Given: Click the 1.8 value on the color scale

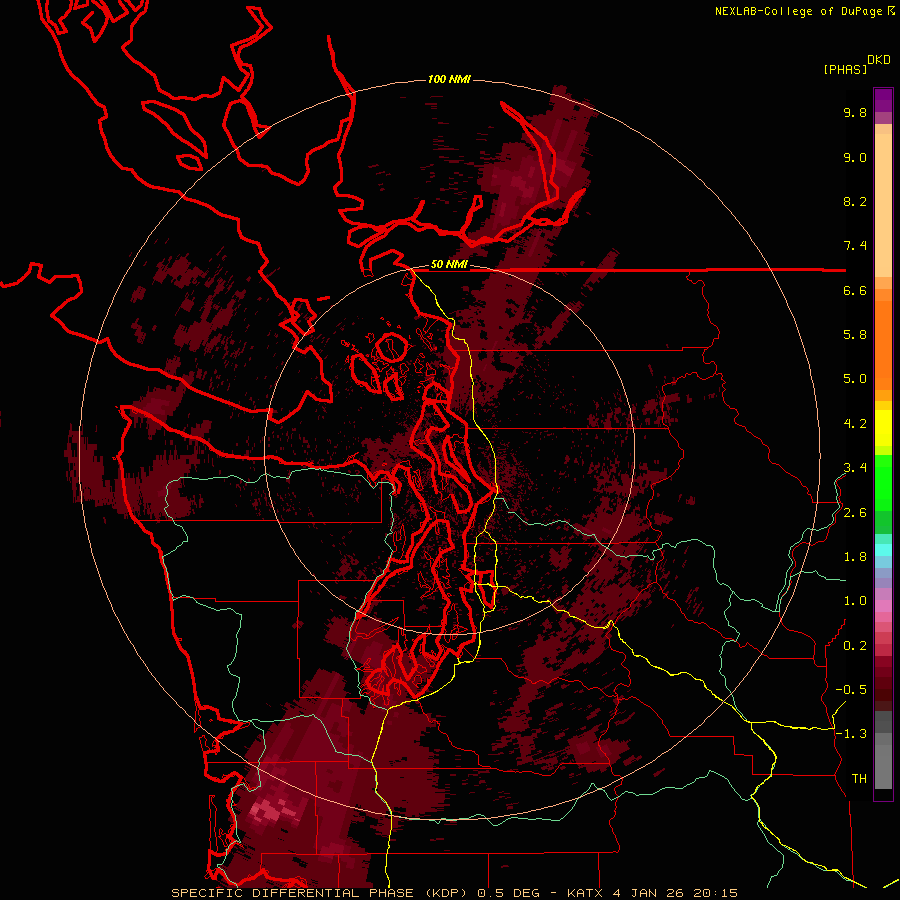Looking at the screenshot, I should [x=855, y=557].
